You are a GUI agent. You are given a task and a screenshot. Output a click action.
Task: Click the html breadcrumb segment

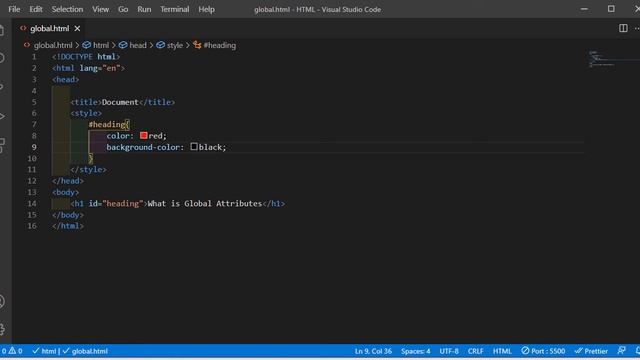point(101,45)
